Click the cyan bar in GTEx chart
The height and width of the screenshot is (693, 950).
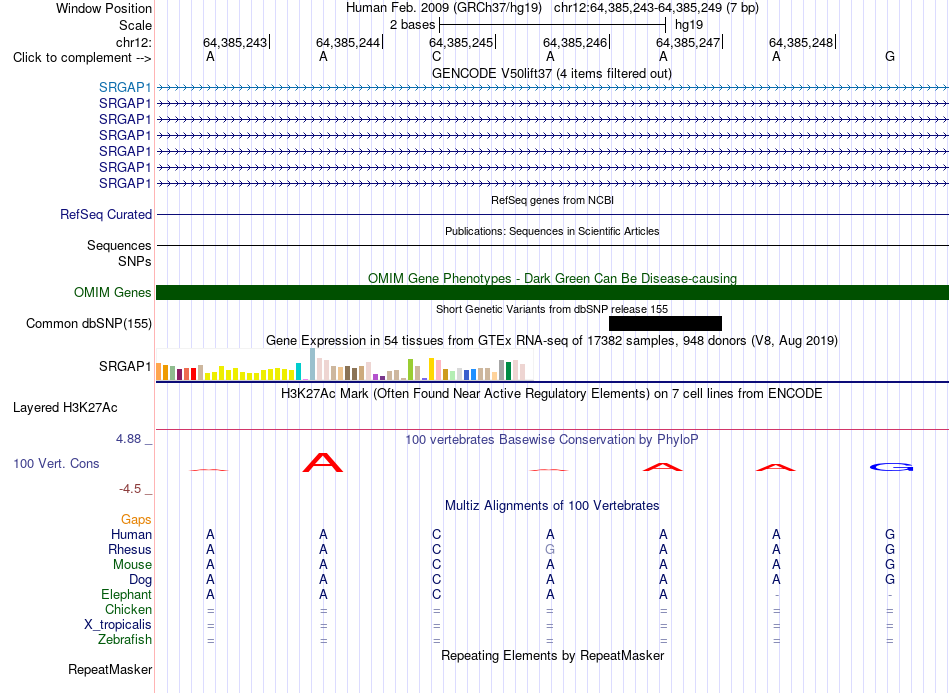299,371
